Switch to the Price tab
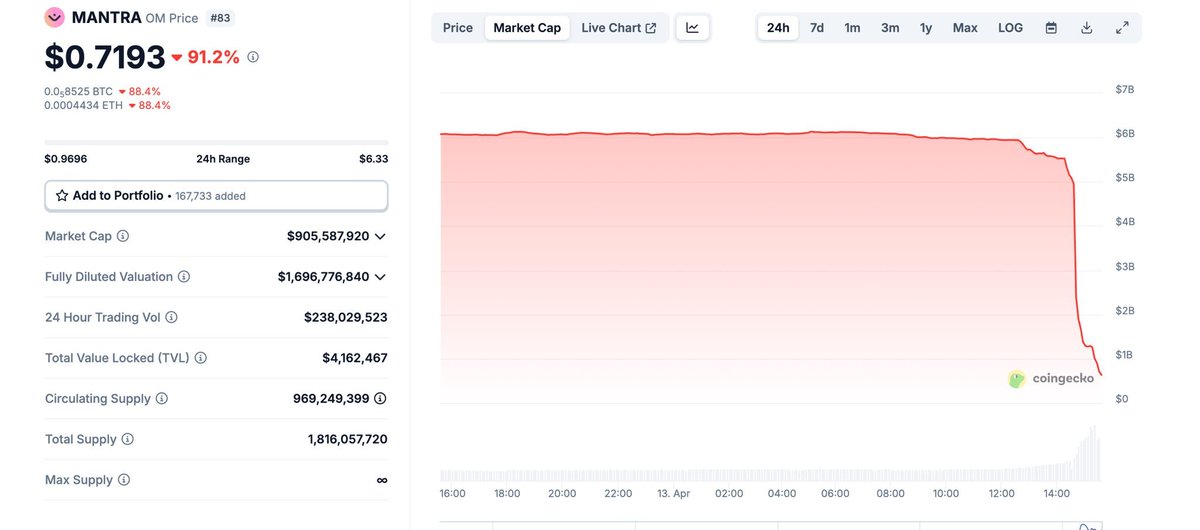1200x530 pixels. point(458,28)
